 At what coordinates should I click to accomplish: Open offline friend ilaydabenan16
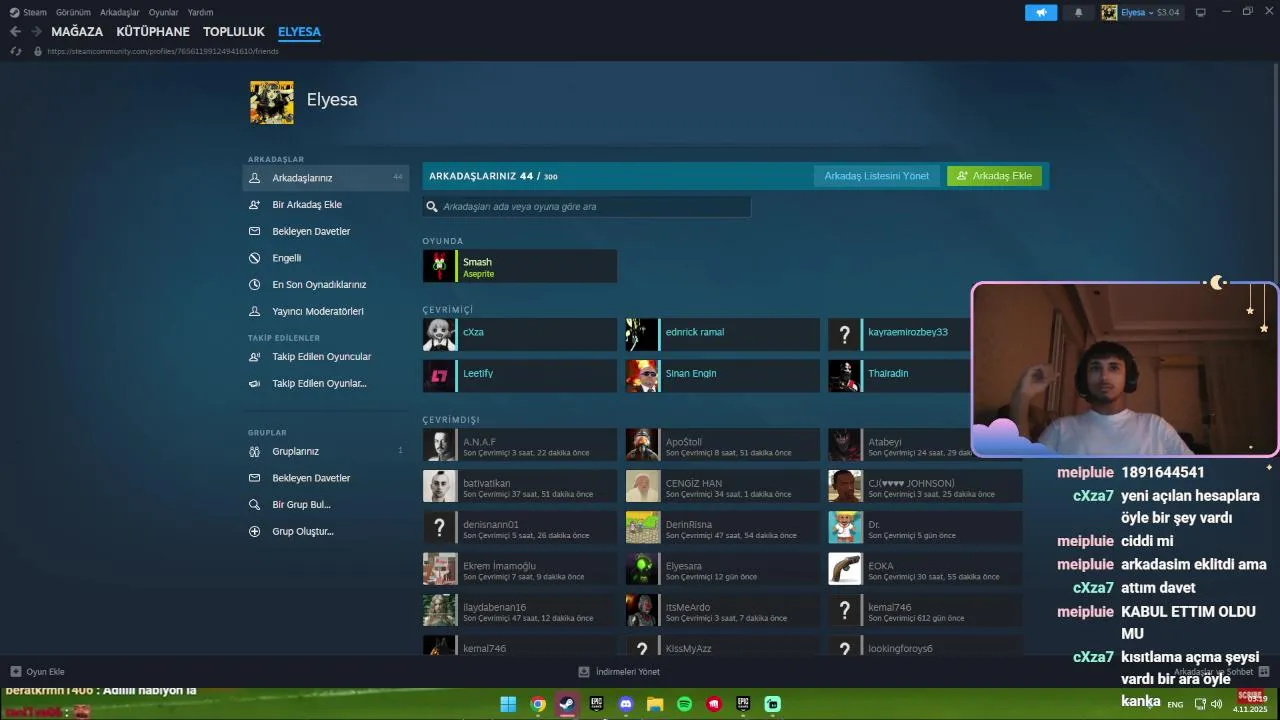tap(520, 611)
